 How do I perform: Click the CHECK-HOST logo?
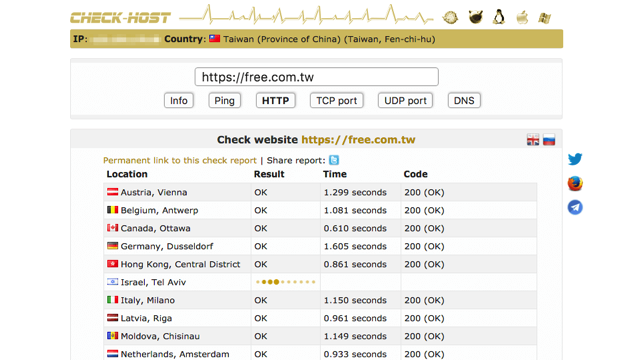[x=120, y=18]
